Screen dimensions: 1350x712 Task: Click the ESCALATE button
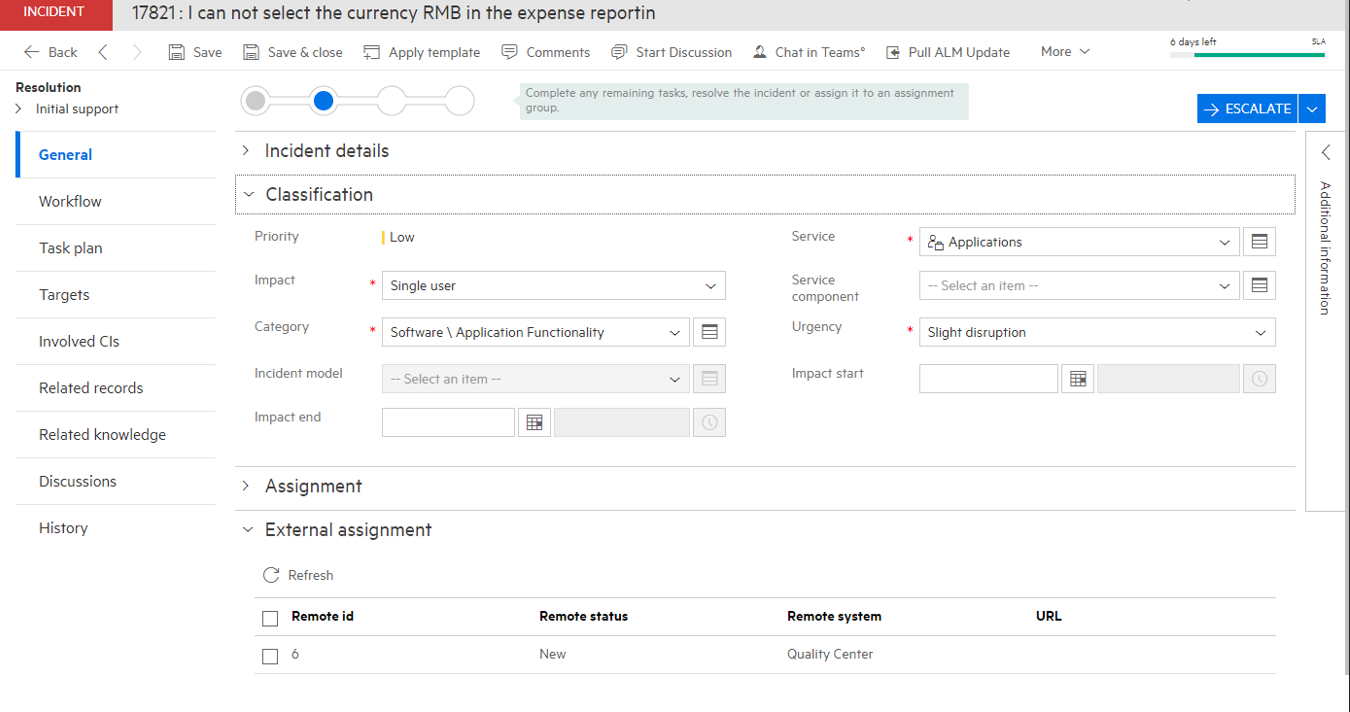click(x=1246, y=108)
